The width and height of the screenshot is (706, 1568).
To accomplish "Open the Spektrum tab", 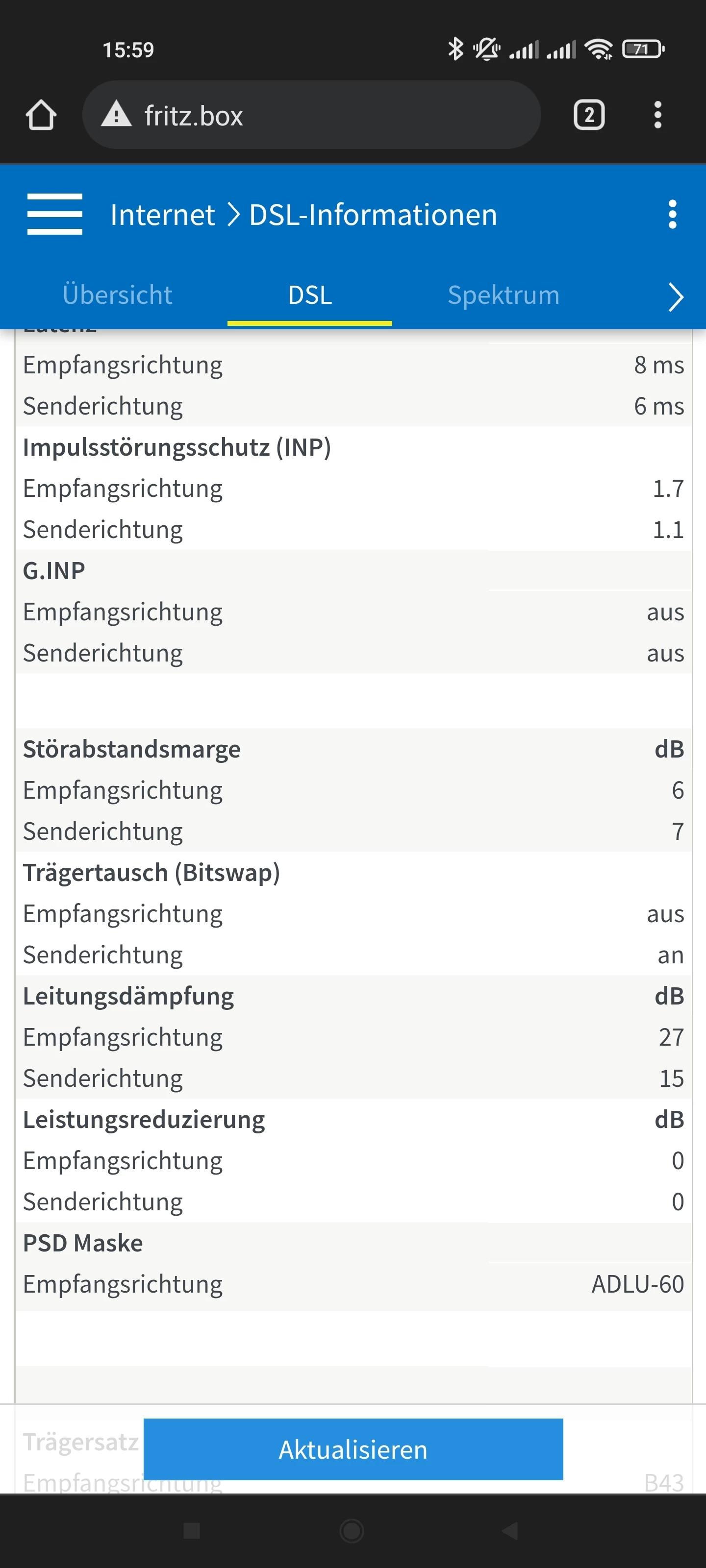I will pos(503,295).
